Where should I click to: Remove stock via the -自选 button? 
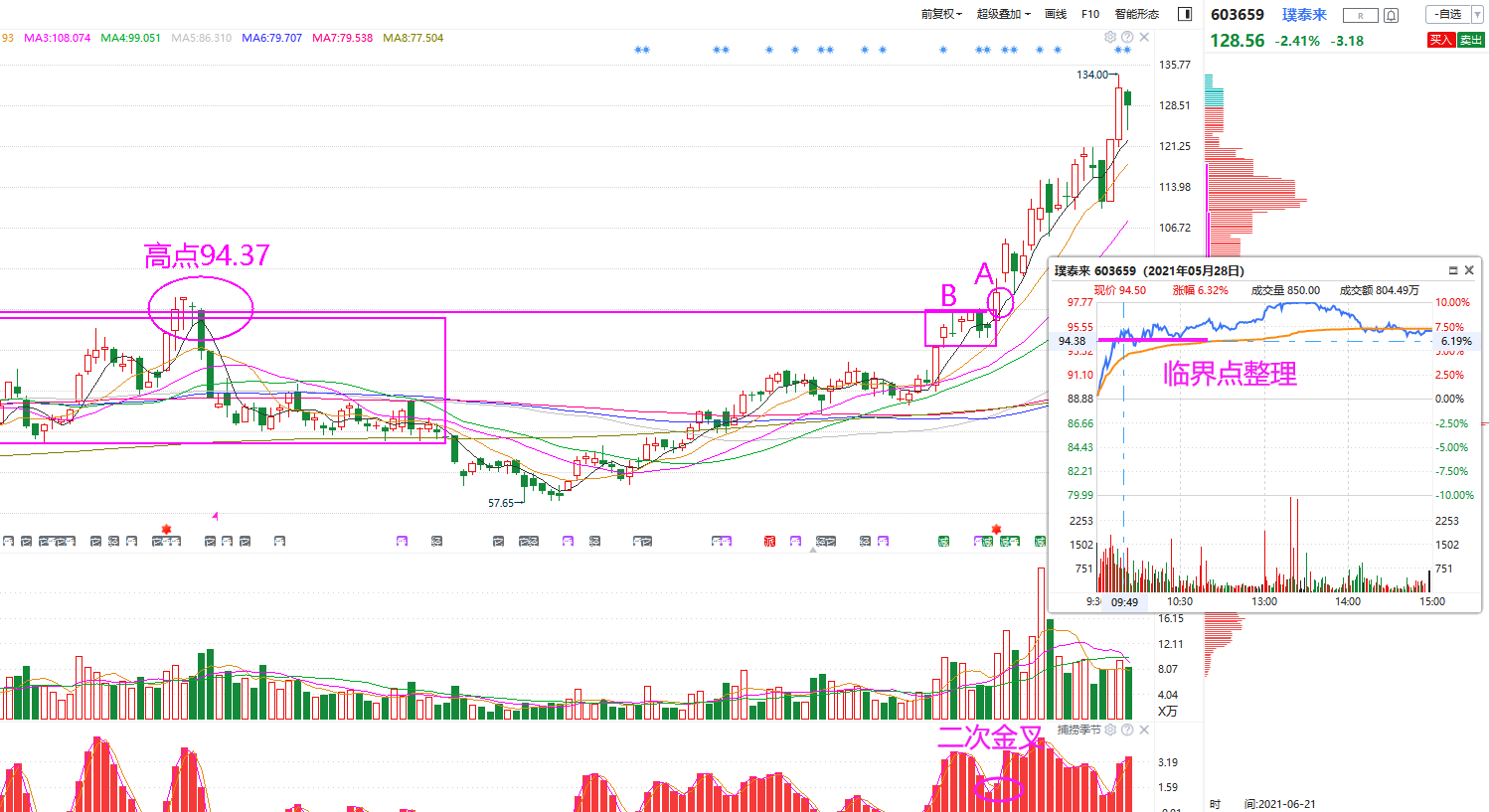[x=1447, y=14]
